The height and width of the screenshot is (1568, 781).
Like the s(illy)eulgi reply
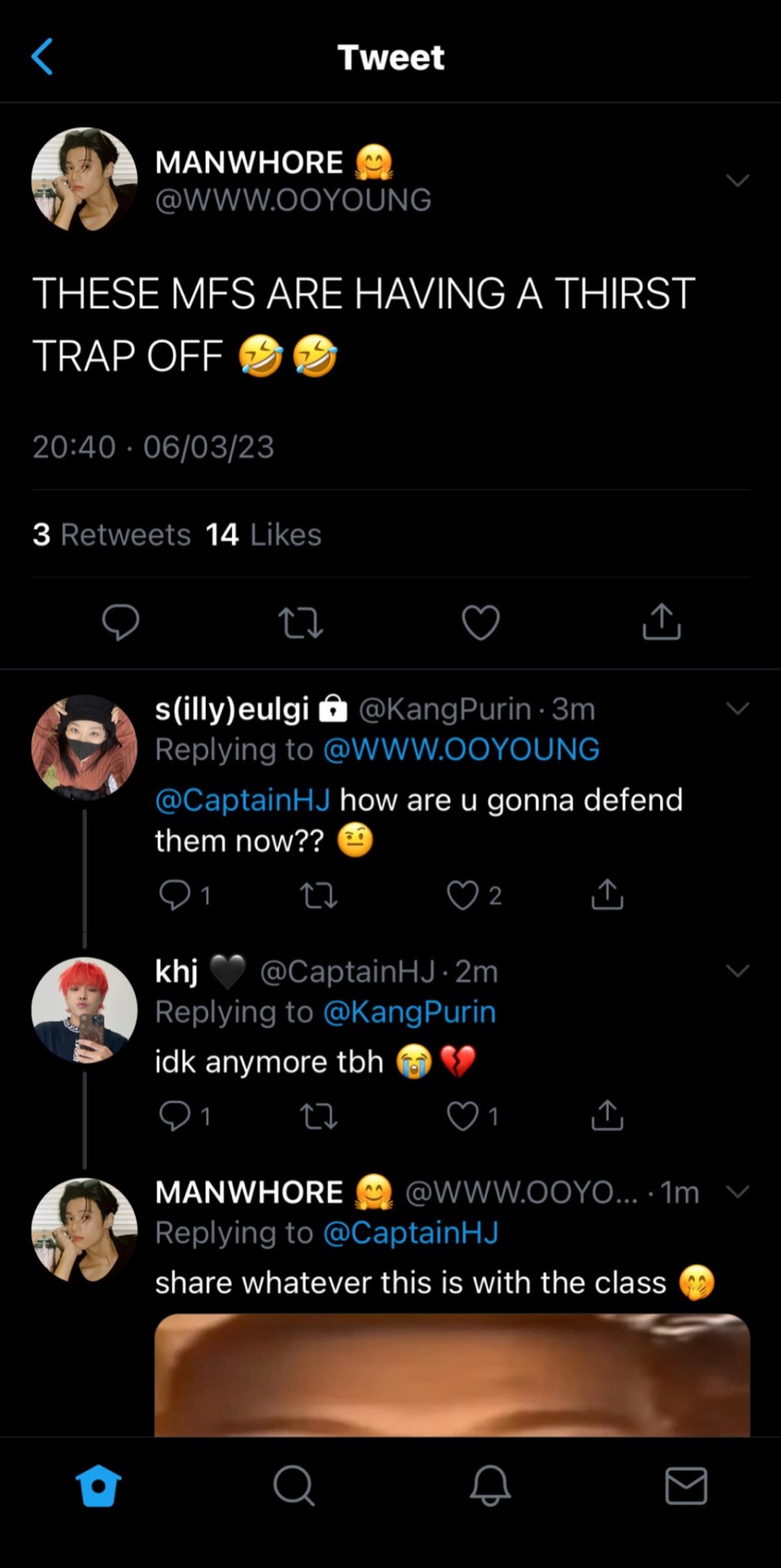[x=462, y=895]
